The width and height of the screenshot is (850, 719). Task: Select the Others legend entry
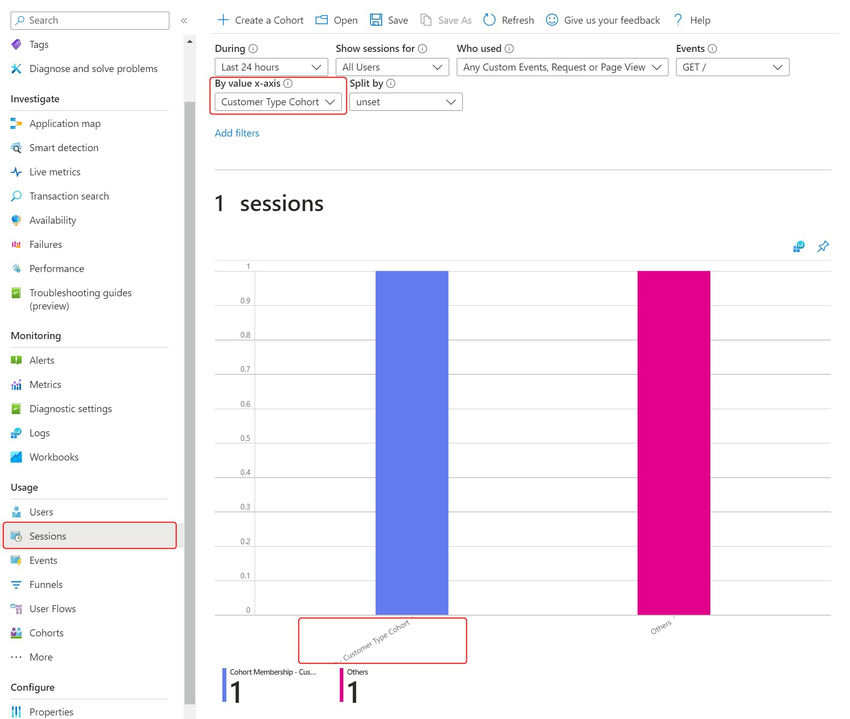coord(355,685)
